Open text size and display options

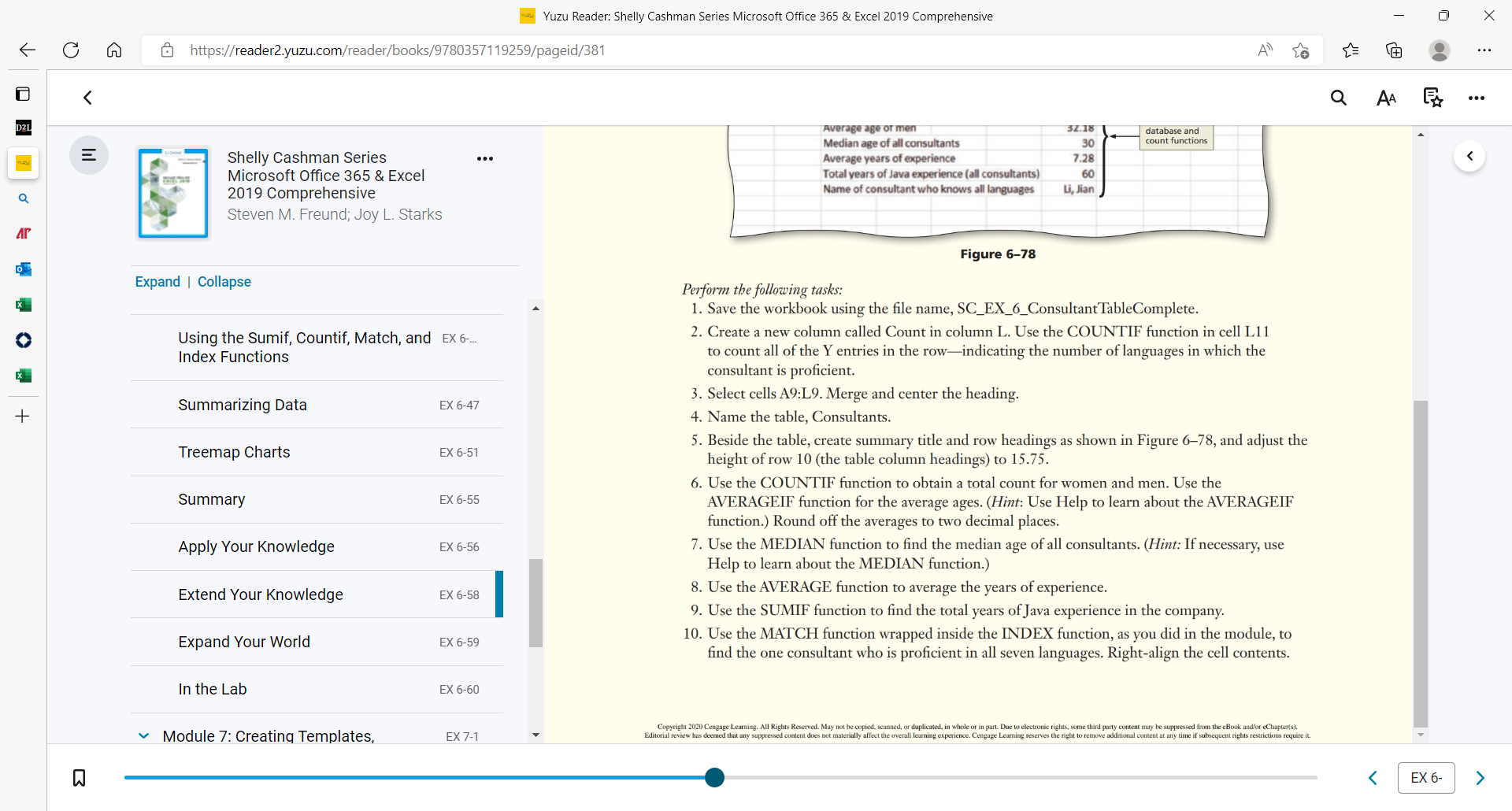coord(1386,98)
